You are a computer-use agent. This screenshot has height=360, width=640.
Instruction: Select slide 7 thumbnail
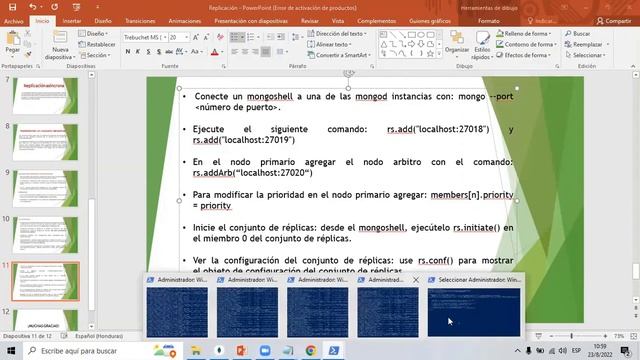(45, 96)
